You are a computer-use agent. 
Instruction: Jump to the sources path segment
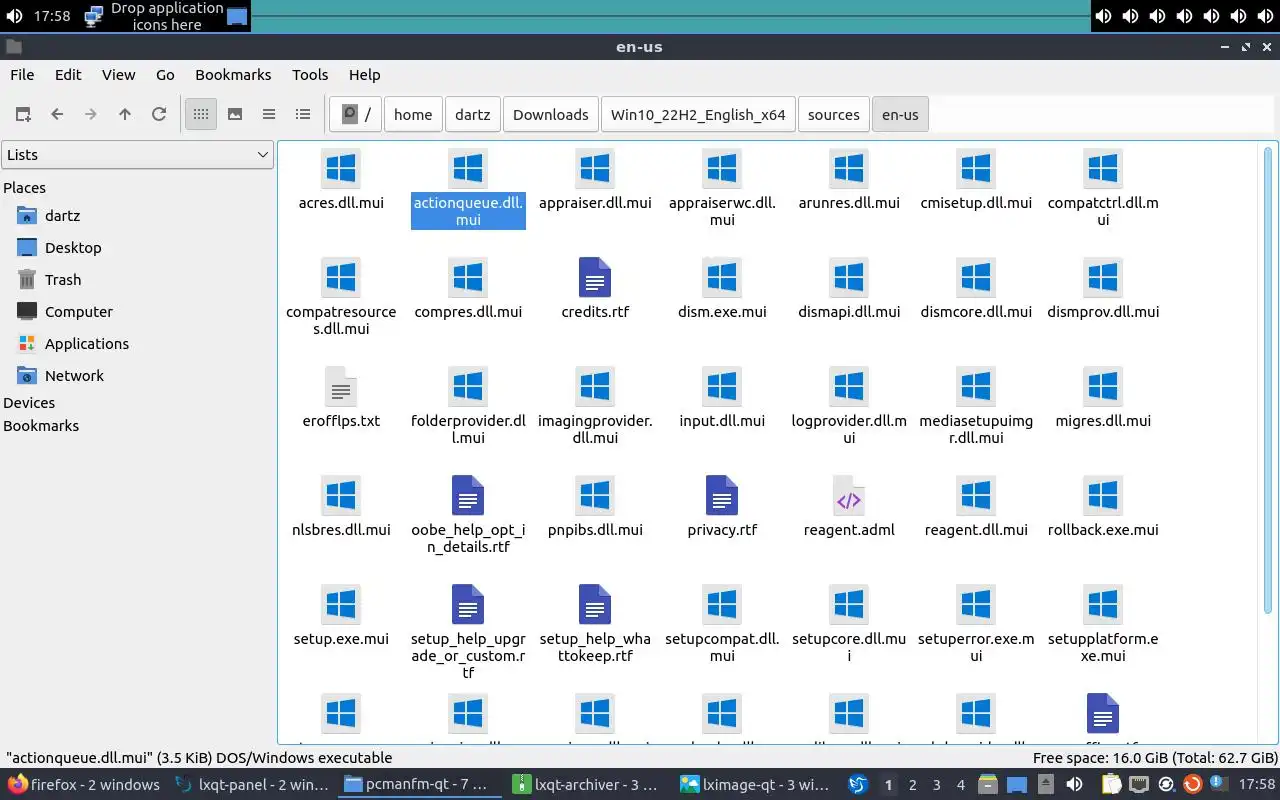834,114
